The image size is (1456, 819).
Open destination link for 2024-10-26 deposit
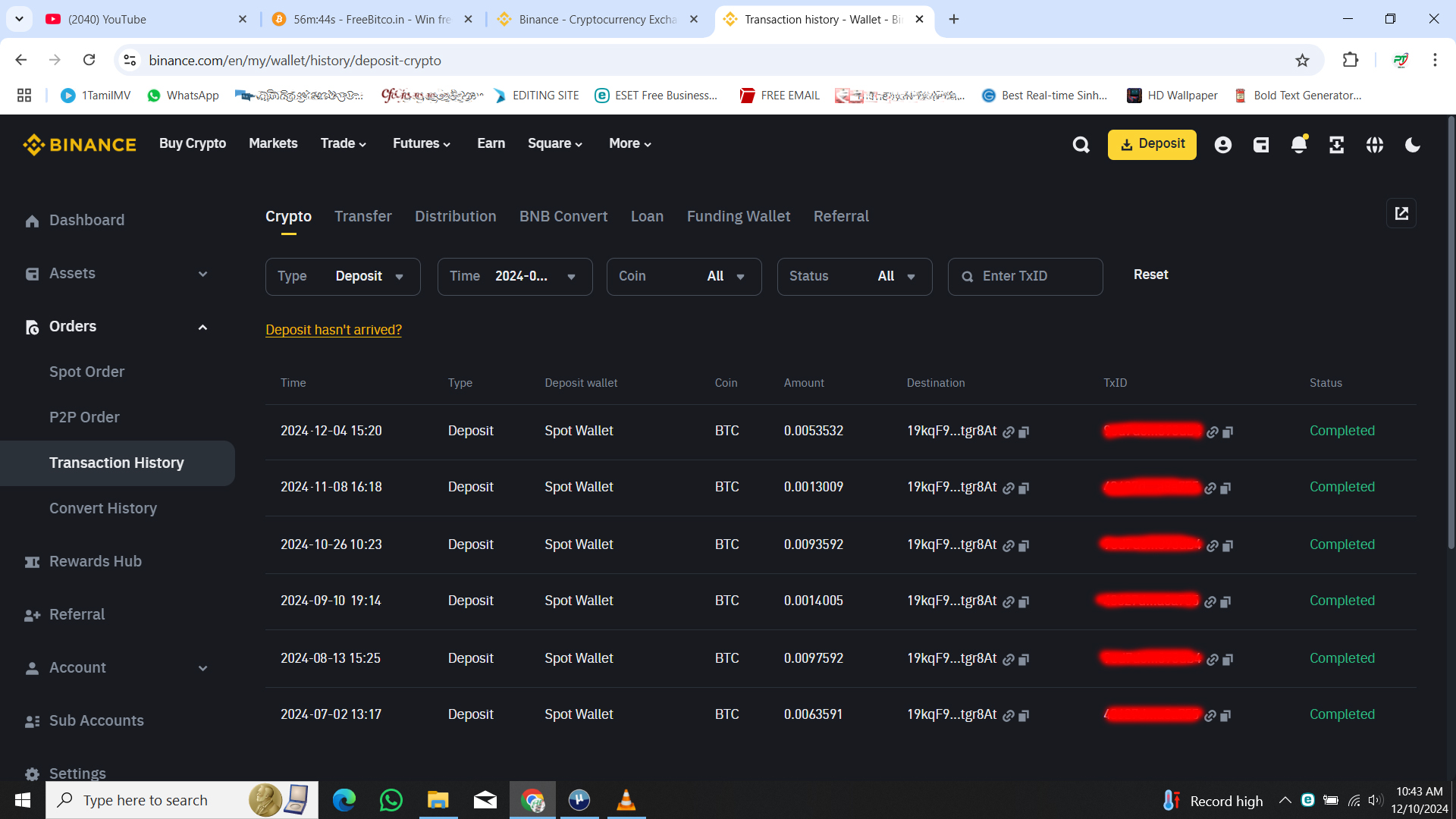(1009, 546)
